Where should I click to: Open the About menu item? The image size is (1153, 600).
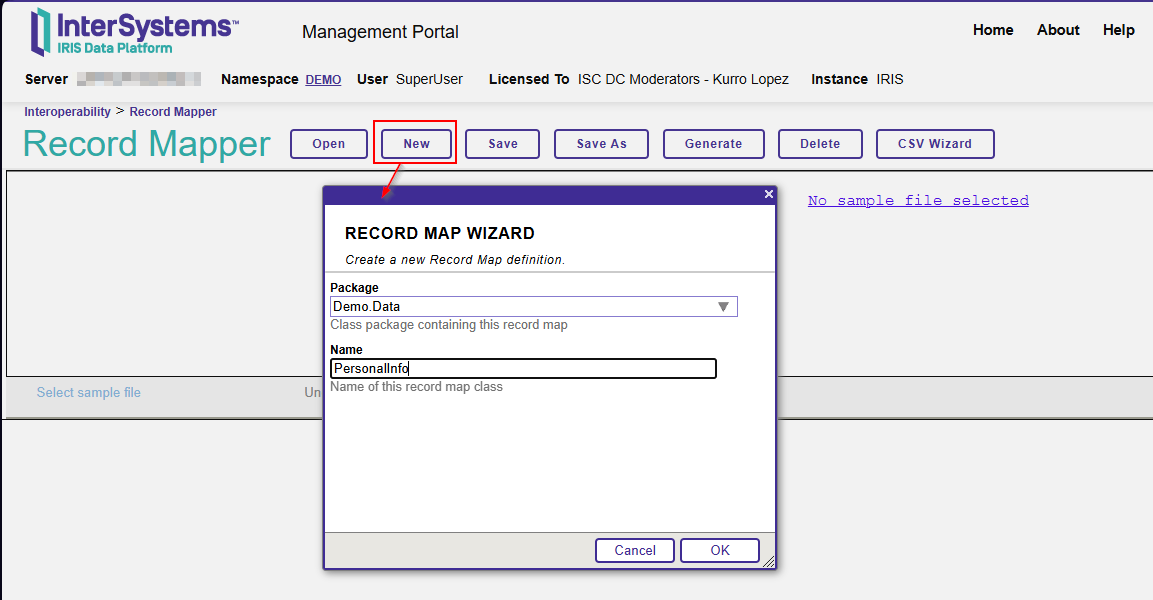[1057, 30]
